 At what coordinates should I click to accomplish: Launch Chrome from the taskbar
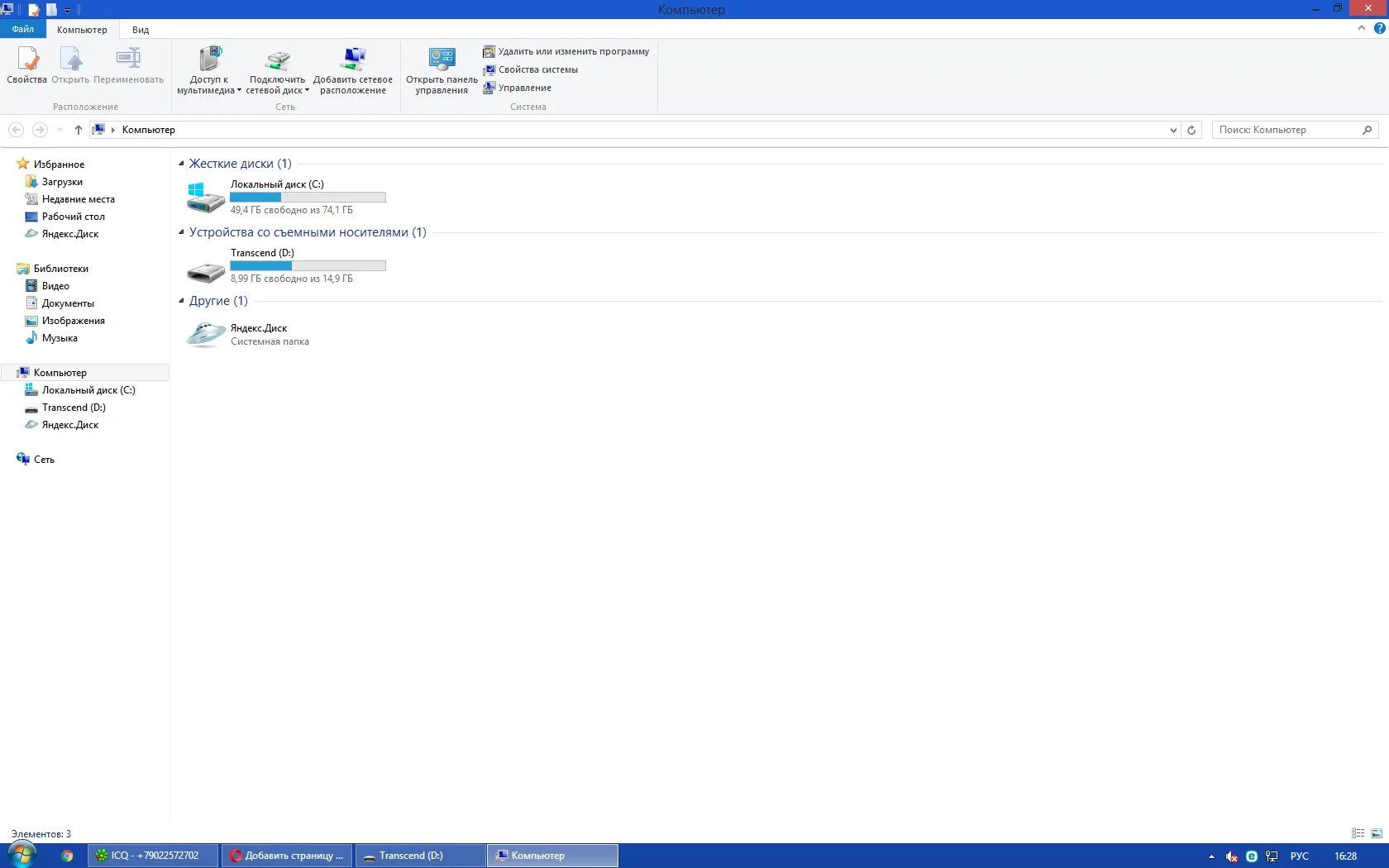point(67,856)
